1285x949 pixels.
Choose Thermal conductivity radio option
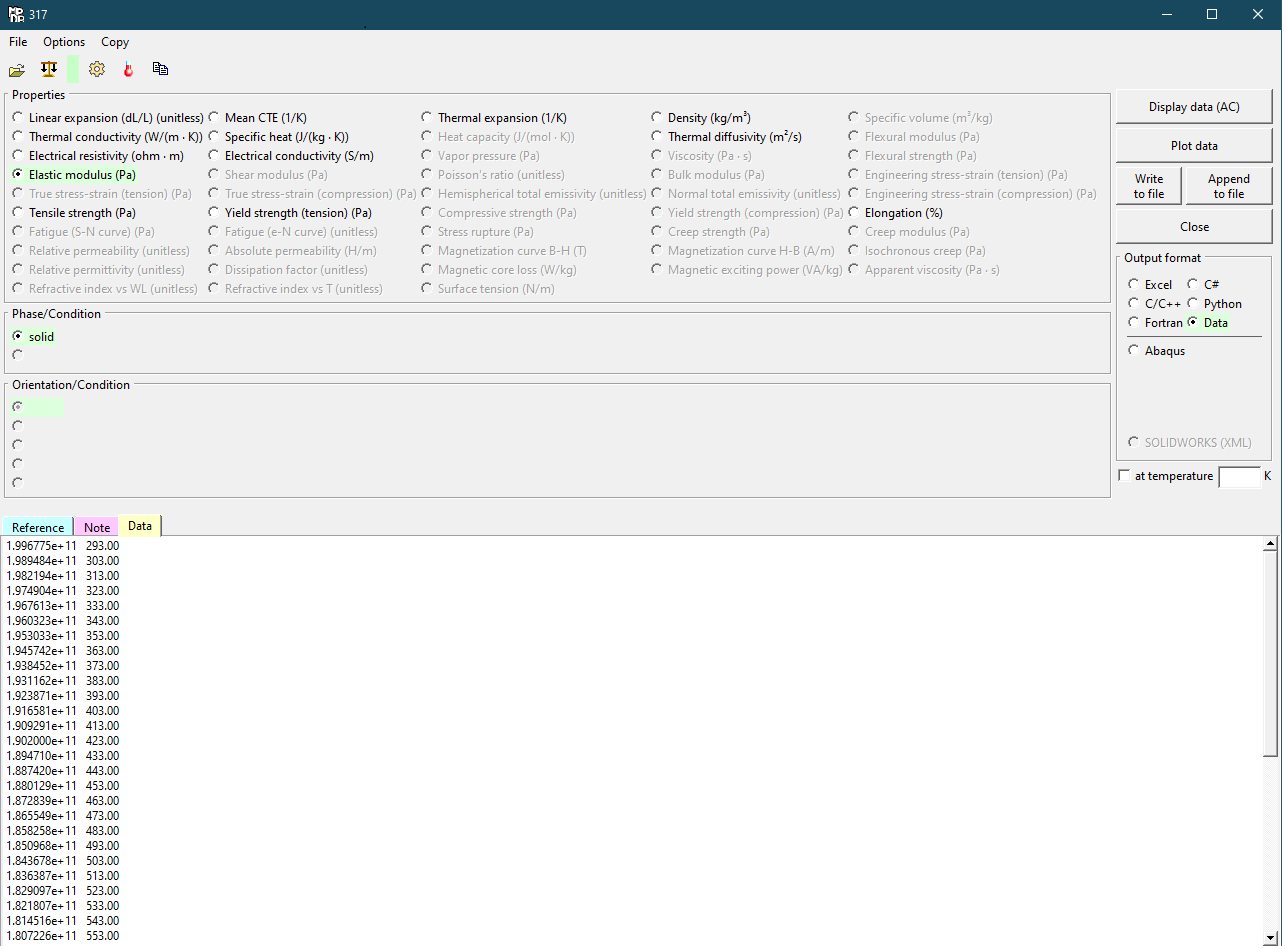pyautogui.click(x=18, y=137)
